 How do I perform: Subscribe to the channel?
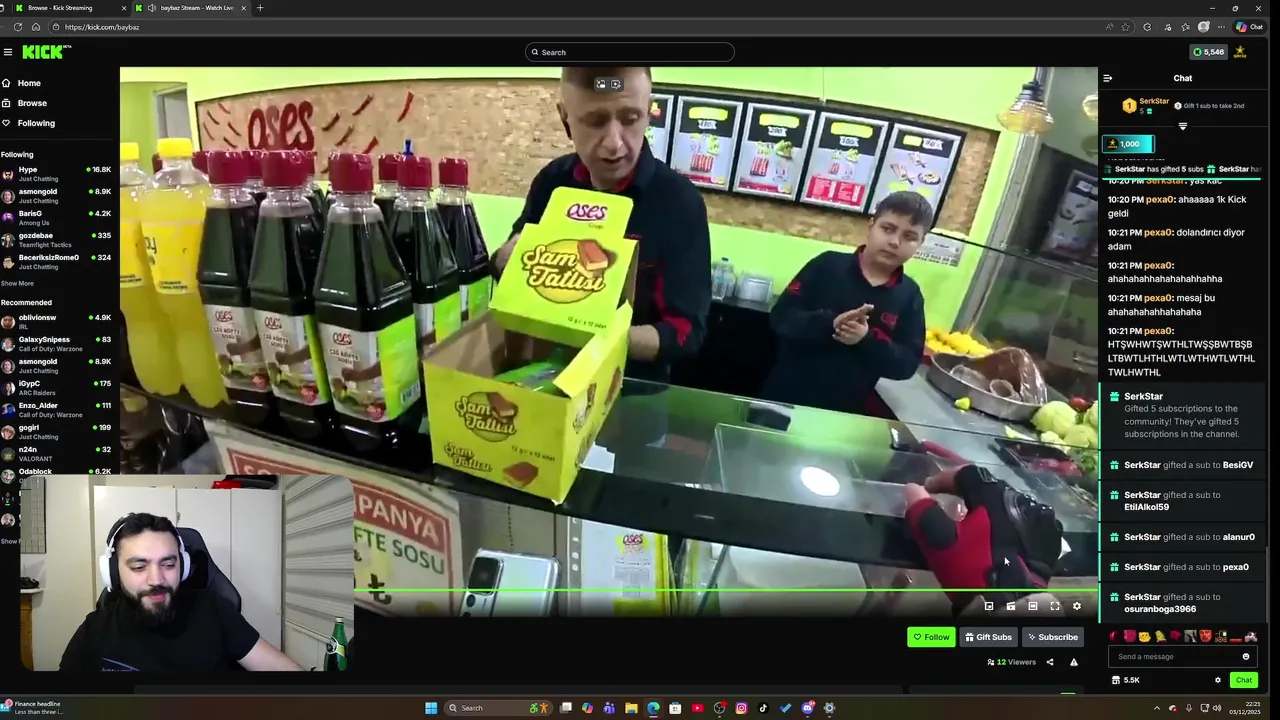pos(1052,637)
